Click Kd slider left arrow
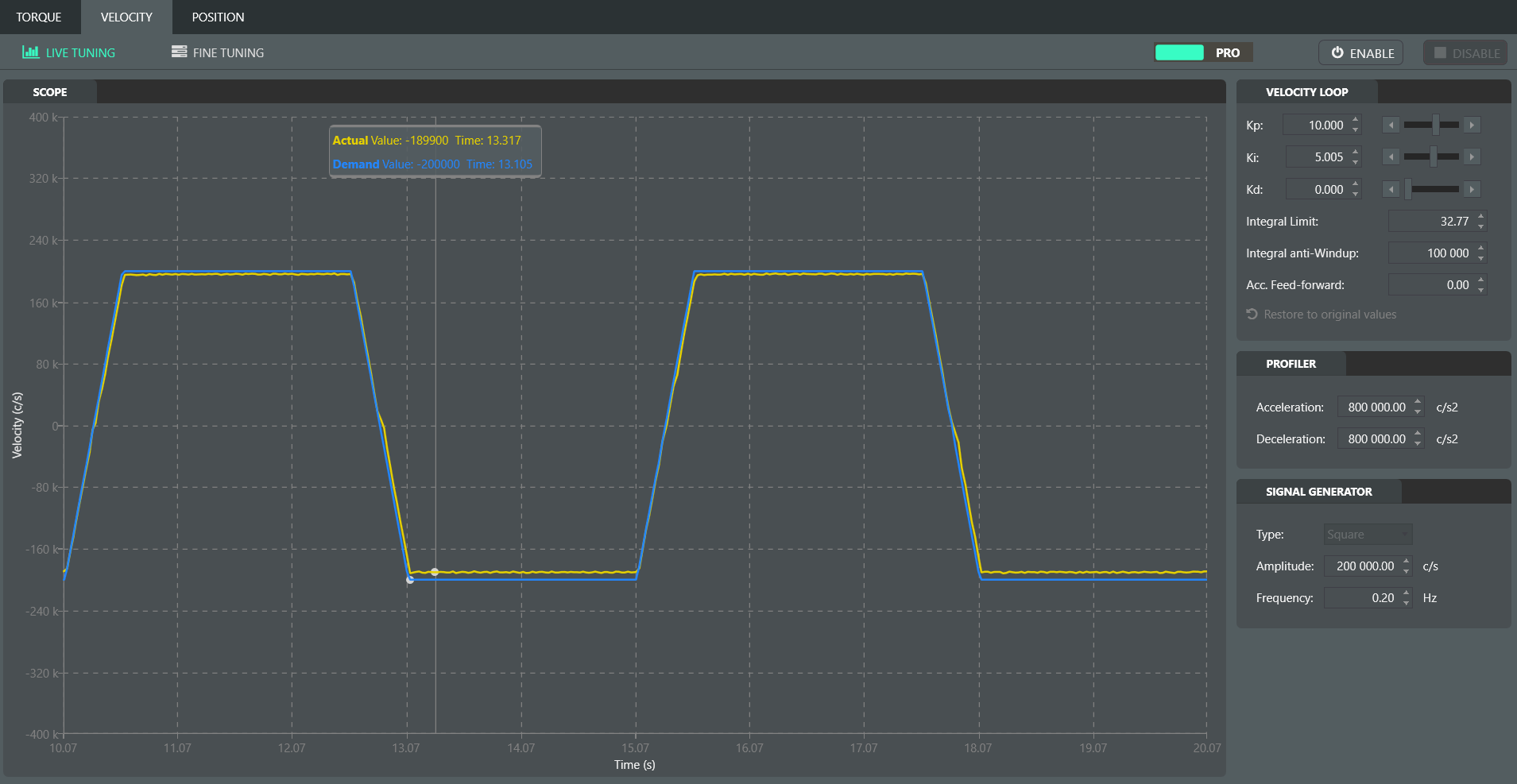 pyautogui.click(x=1391, y=189)
